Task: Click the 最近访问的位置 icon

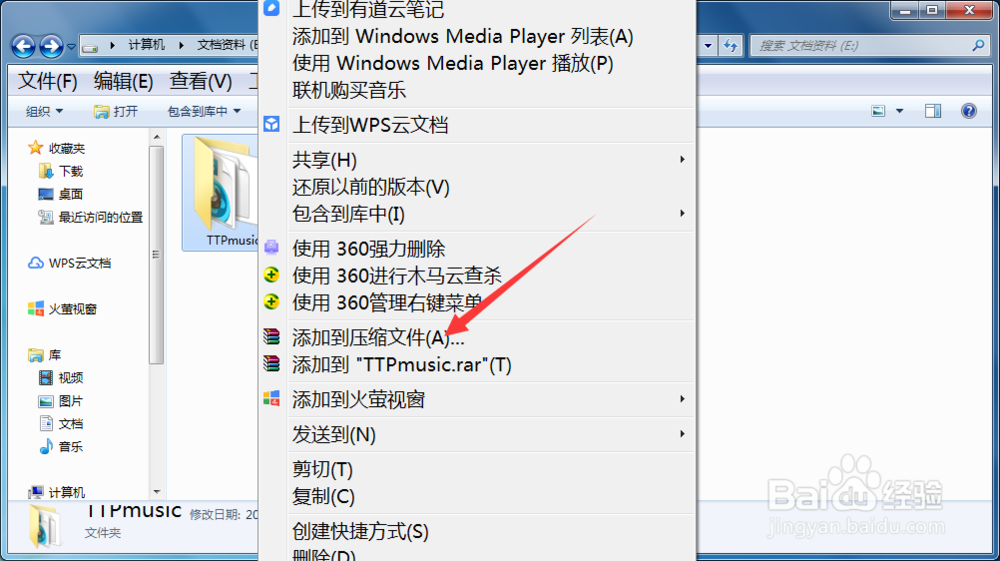Action: pyautogui.click(x=45, y=217)
